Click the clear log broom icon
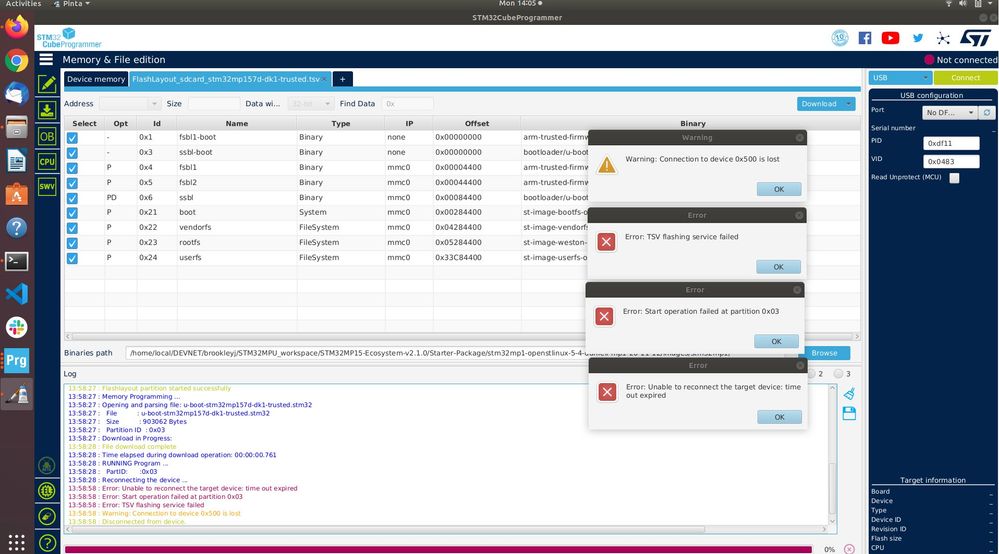Image resolution: width=999 pixels, height=554 pixels. pyautogui.click(x=849, y=394)
